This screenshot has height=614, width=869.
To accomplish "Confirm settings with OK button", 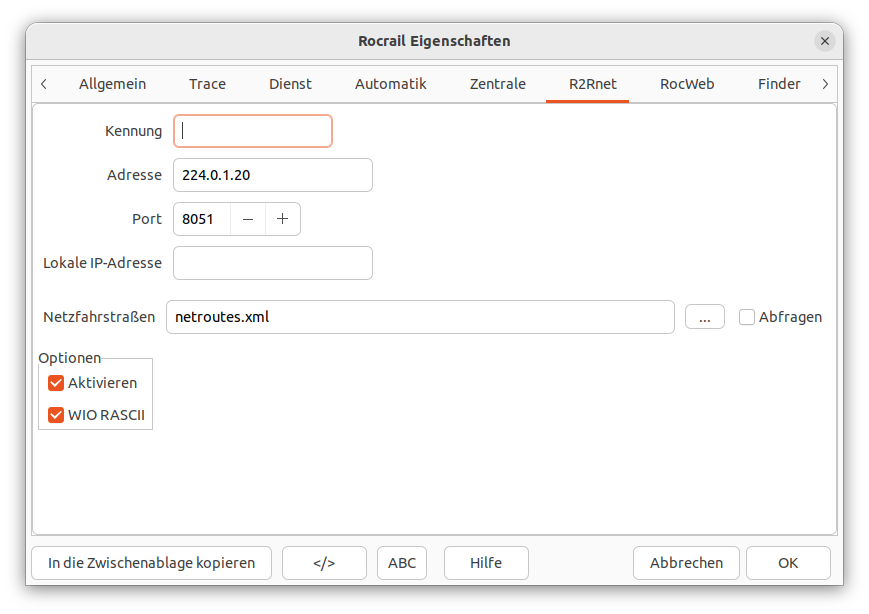I will 788,563.
